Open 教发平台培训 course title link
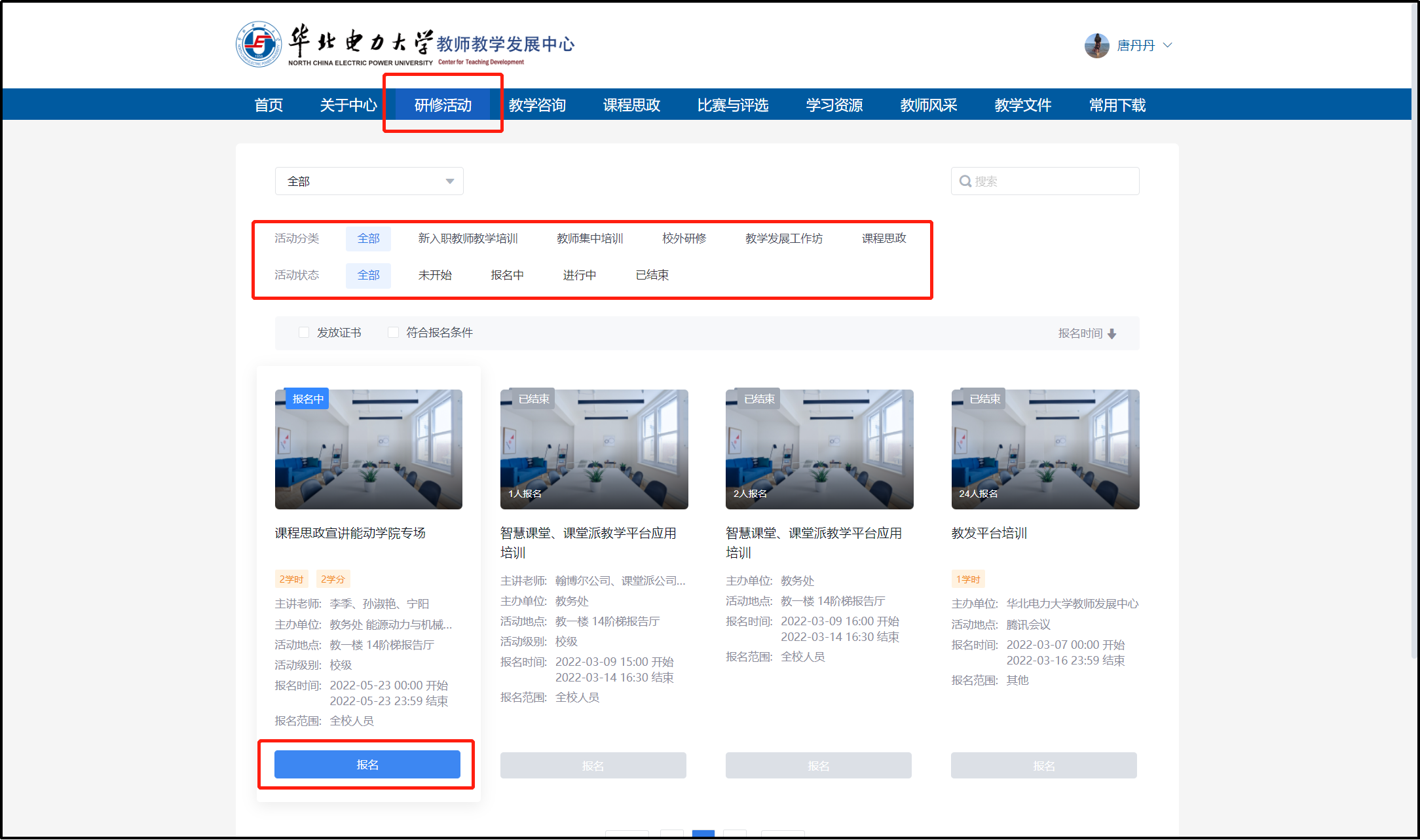The height and width of the screenshot is (840, 1420). coord(989,533)
